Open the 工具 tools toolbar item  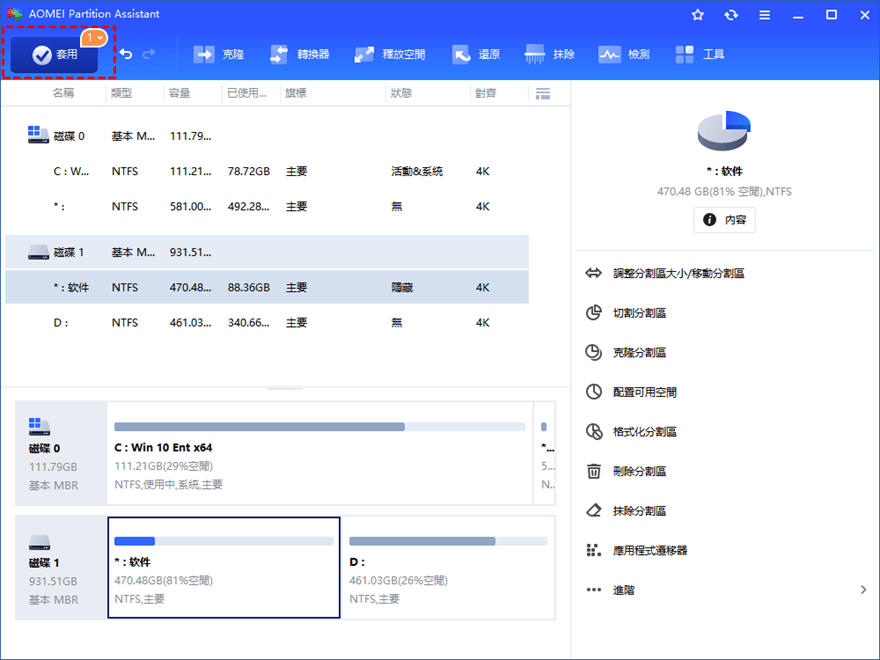(x=699, y=54)
